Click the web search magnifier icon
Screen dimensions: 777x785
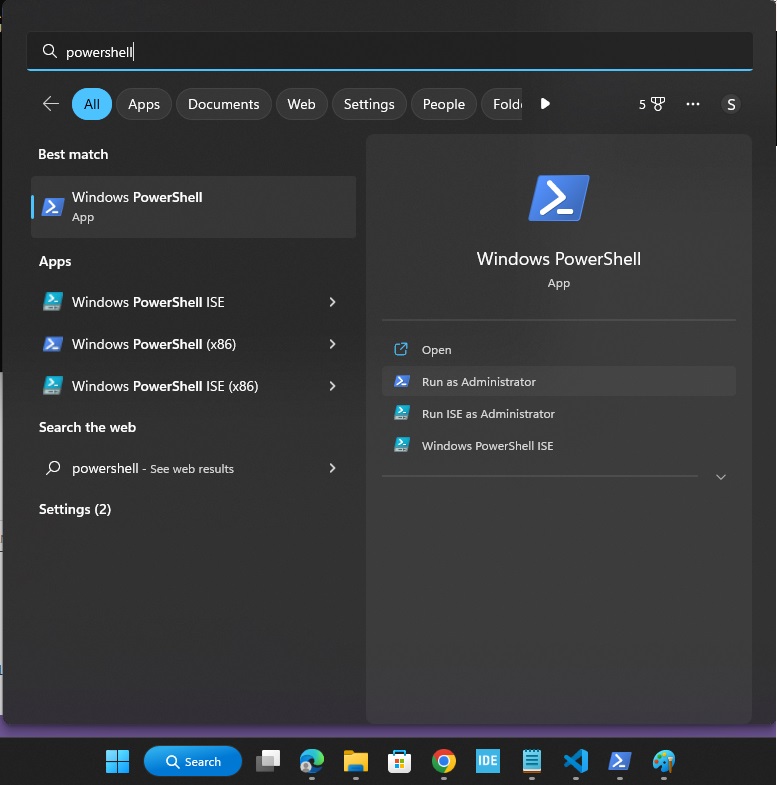(53, 468)
